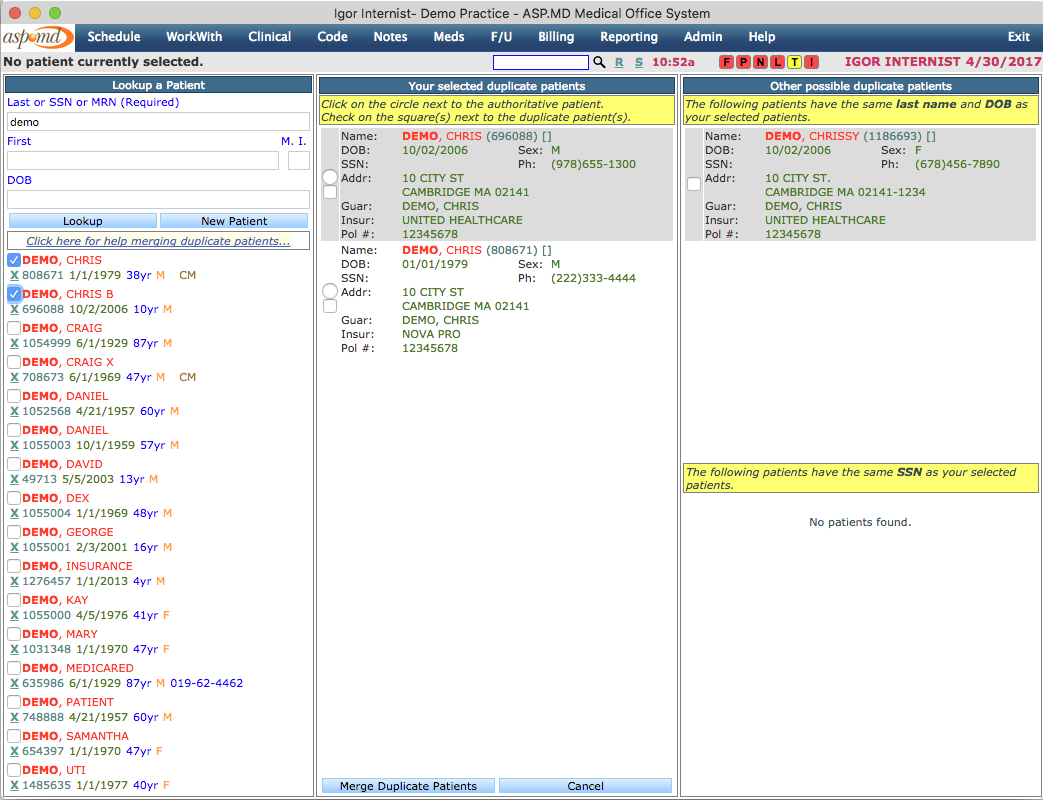
Task: Open help link for merging duplicate patients
Action: [158, 241]
